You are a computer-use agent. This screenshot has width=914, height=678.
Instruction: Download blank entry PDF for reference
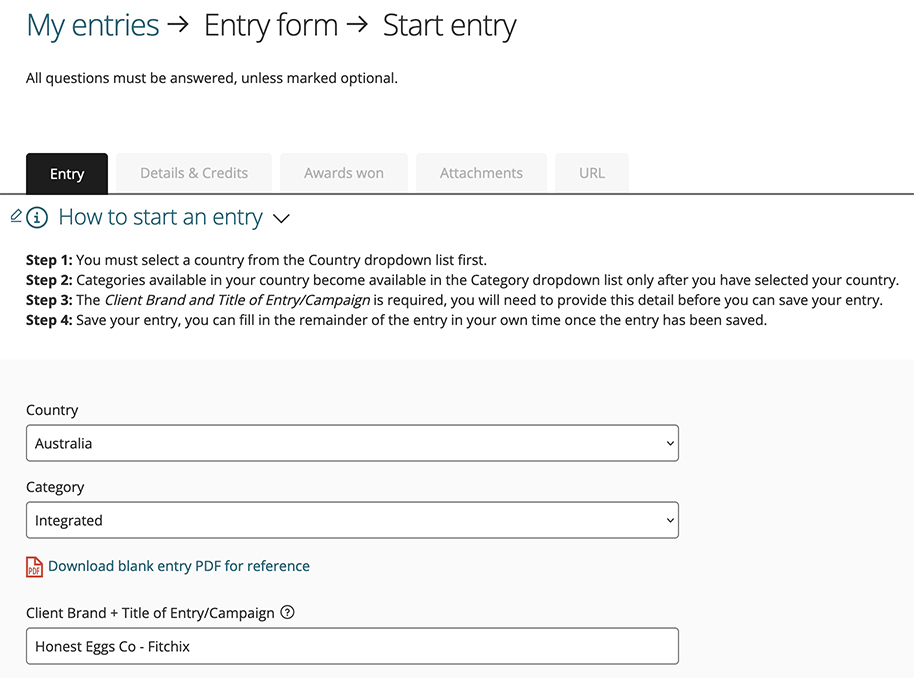(x=179, y=566)
